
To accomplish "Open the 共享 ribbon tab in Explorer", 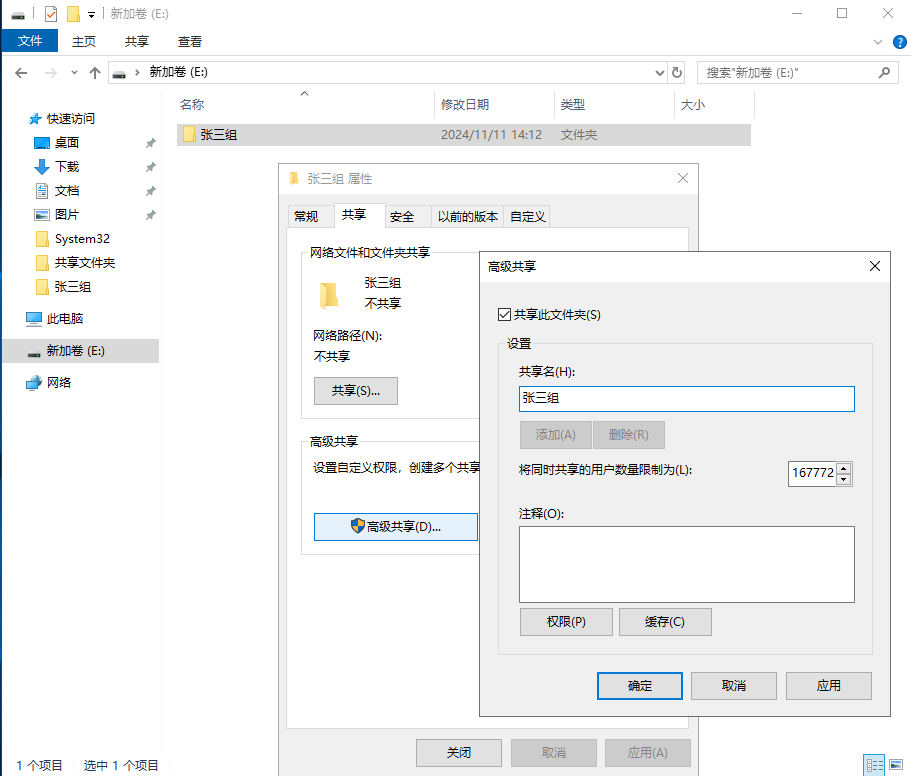I will point(137,41).
